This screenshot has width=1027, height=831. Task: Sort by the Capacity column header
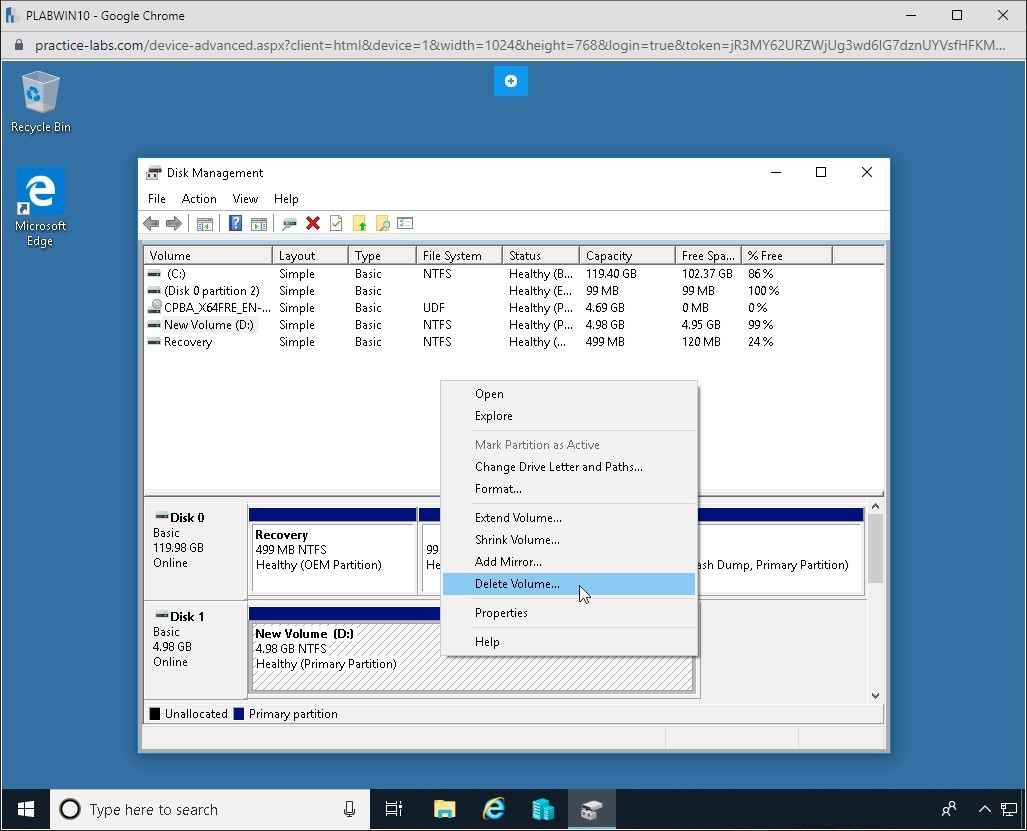click(627, 255)
